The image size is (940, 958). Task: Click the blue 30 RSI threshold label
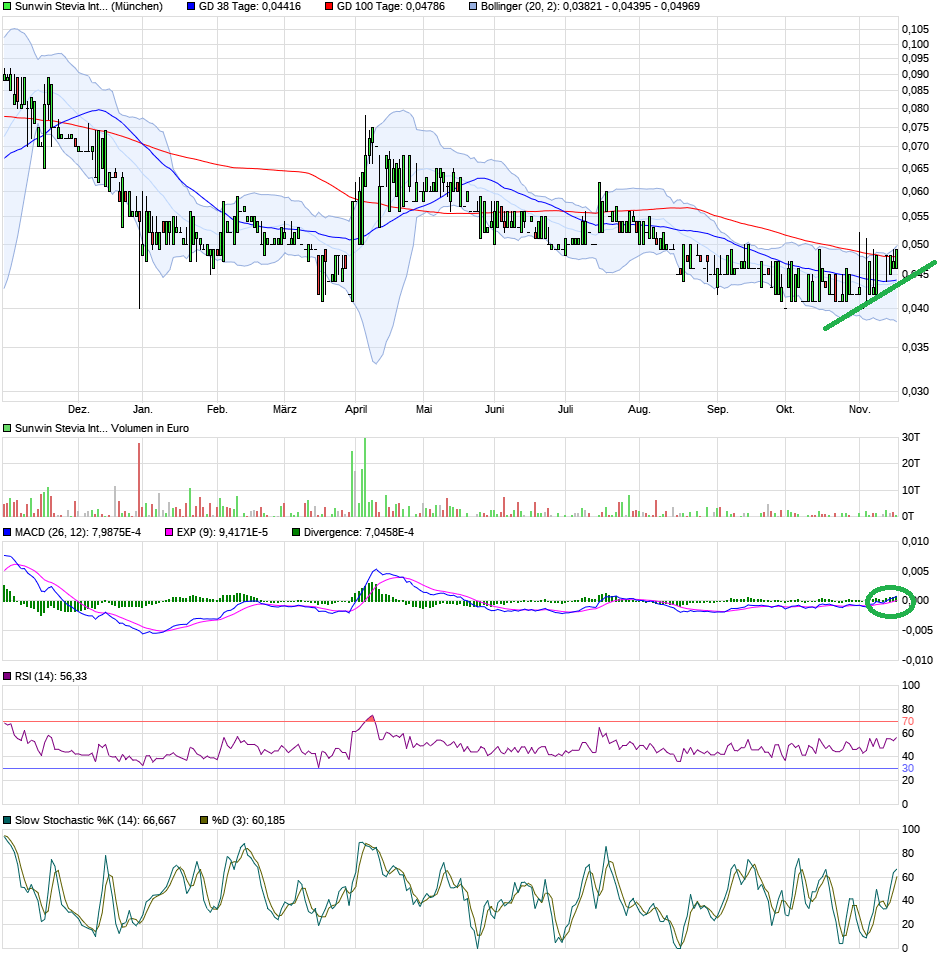coord(908,769)
